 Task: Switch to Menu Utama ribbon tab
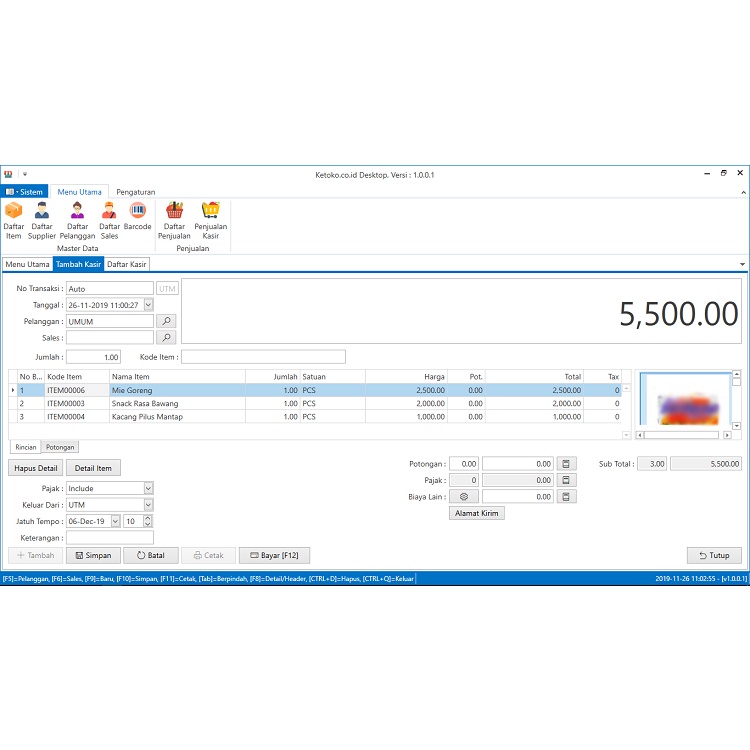(79, 192)
